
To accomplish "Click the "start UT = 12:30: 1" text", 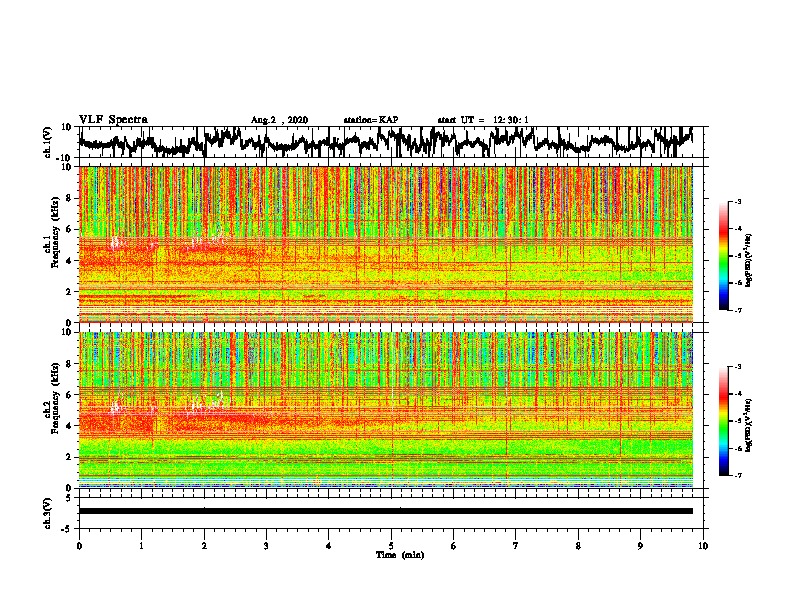I will point(483,120).
